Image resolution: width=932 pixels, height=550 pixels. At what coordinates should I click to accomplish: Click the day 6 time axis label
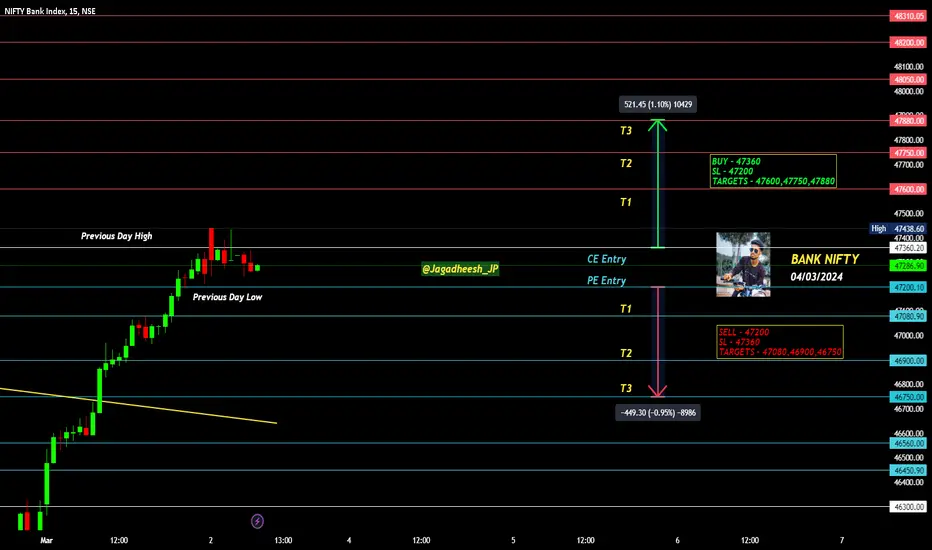coord(678,540)
